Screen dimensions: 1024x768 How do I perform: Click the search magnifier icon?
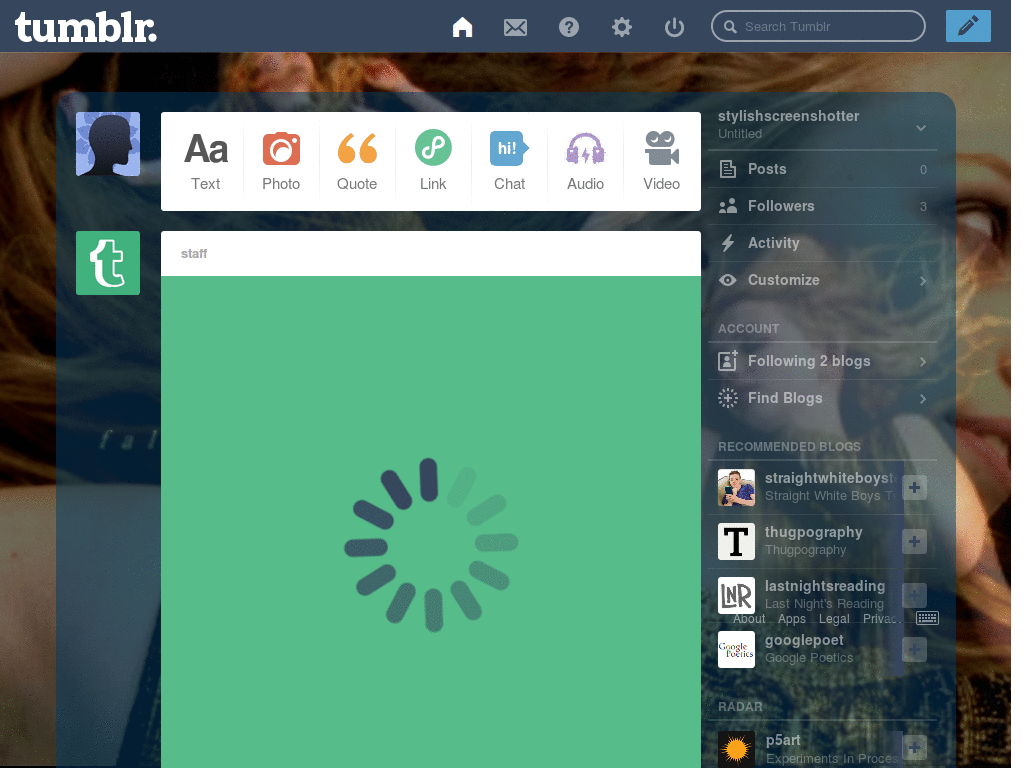[730, 27]
